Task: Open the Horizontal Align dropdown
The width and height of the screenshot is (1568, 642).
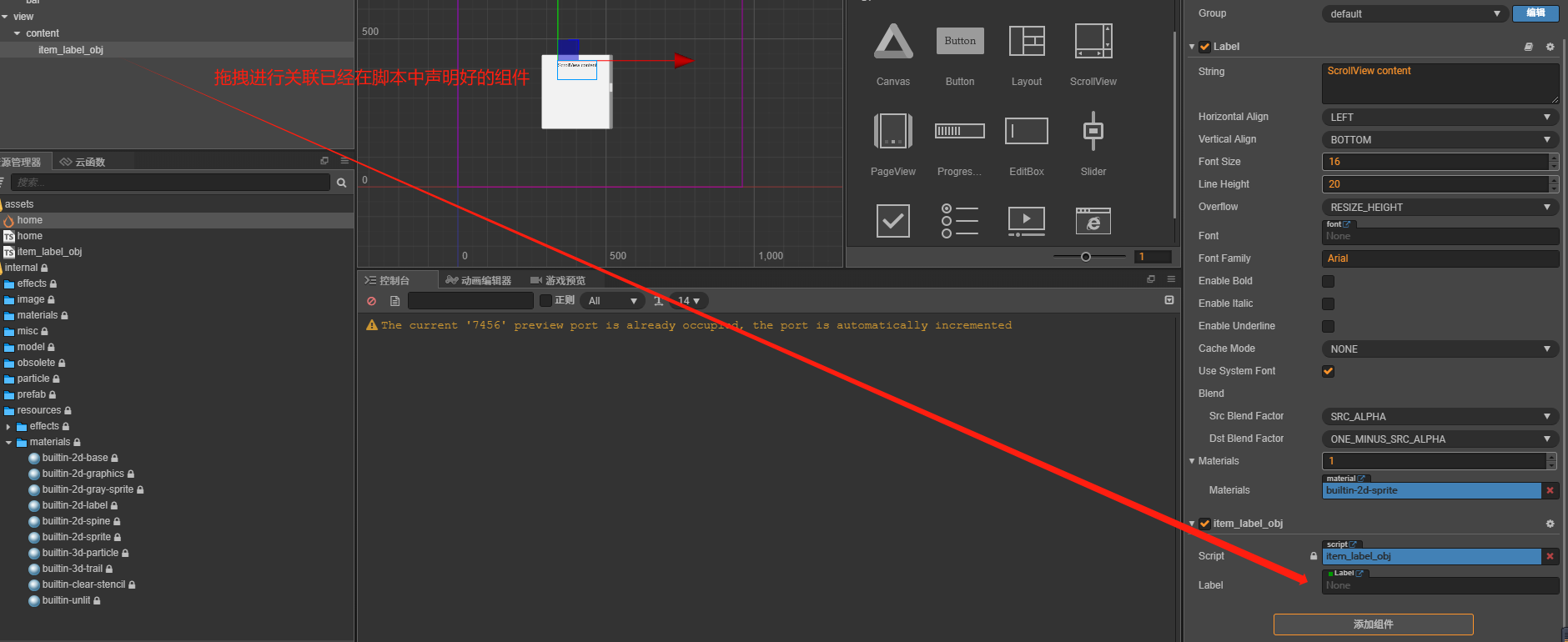Action: (x=1440, y=117)
